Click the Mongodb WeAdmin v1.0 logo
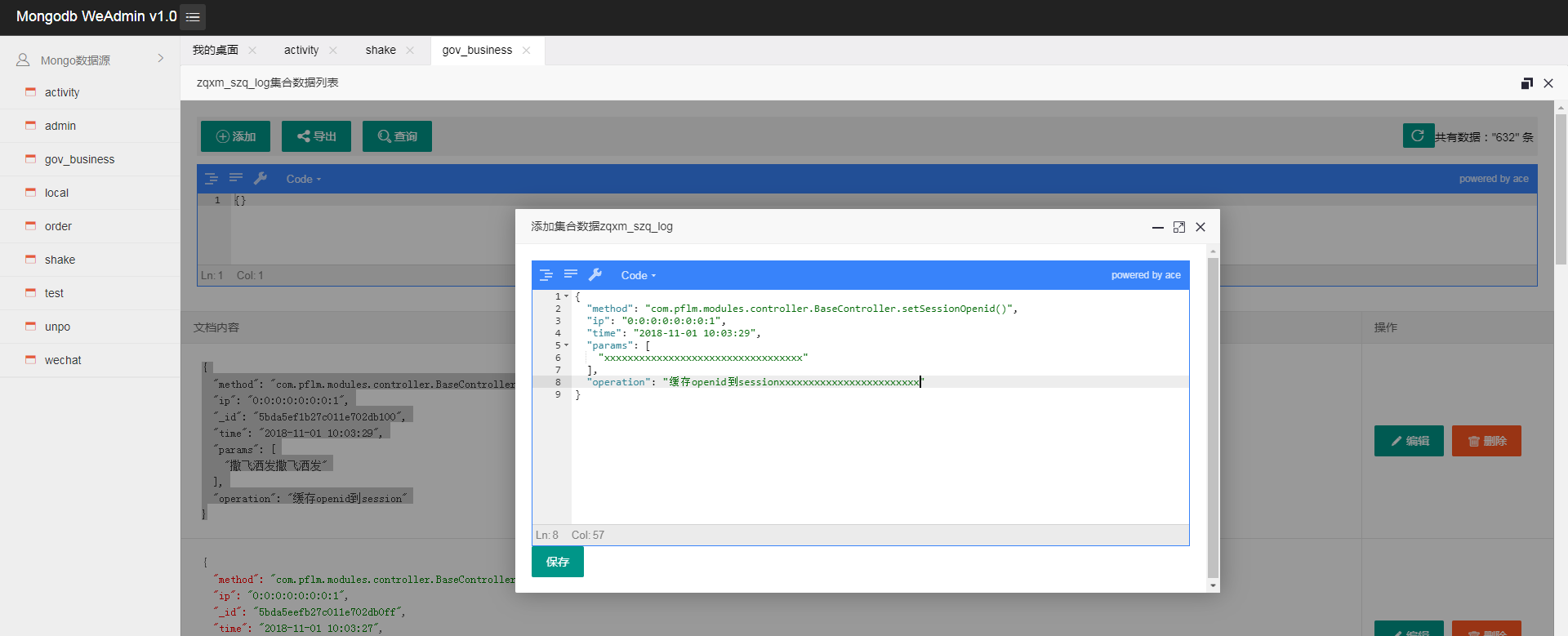The height and width of the screenshot is (636, 1568). coord(96,16)
